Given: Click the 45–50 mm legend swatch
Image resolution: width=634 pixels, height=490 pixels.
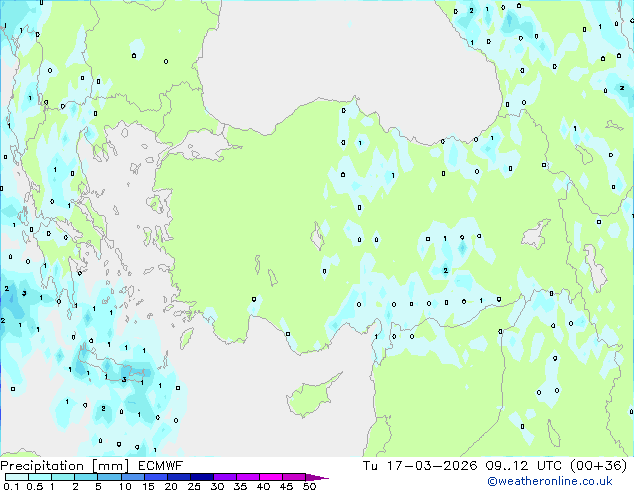Looking at the screenshot, I should pos(294,477).
